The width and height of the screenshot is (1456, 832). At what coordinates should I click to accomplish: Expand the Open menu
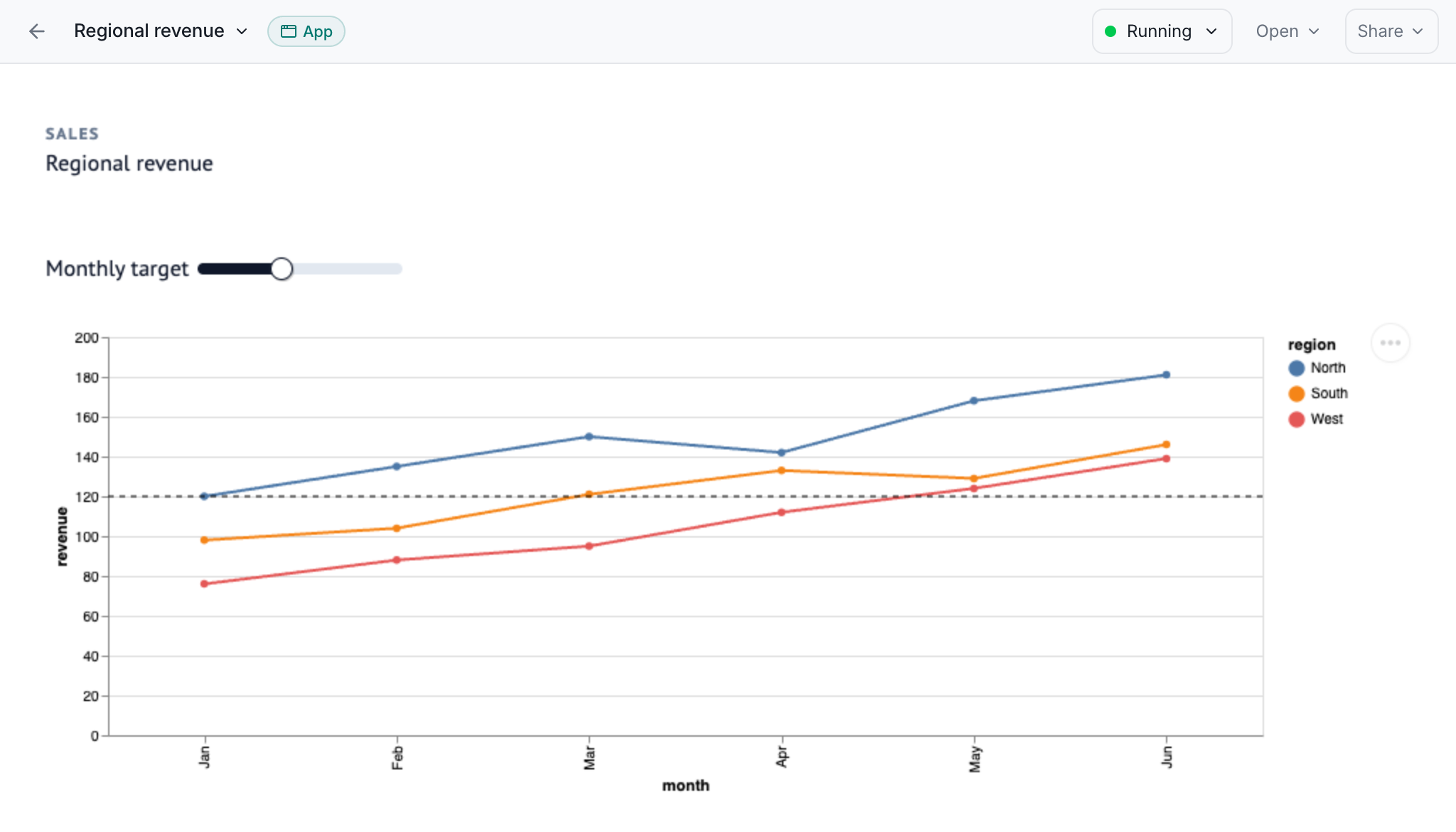(1288, 31)
